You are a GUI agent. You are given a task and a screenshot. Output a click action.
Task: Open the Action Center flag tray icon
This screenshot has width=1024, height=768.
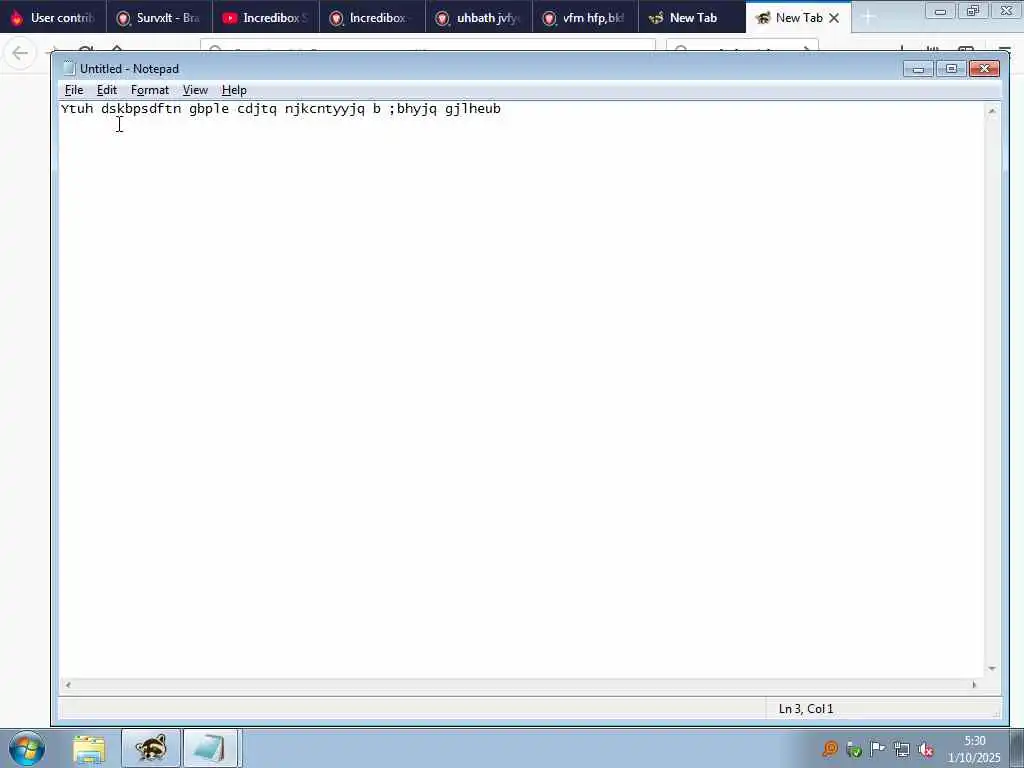click(878, 749)
